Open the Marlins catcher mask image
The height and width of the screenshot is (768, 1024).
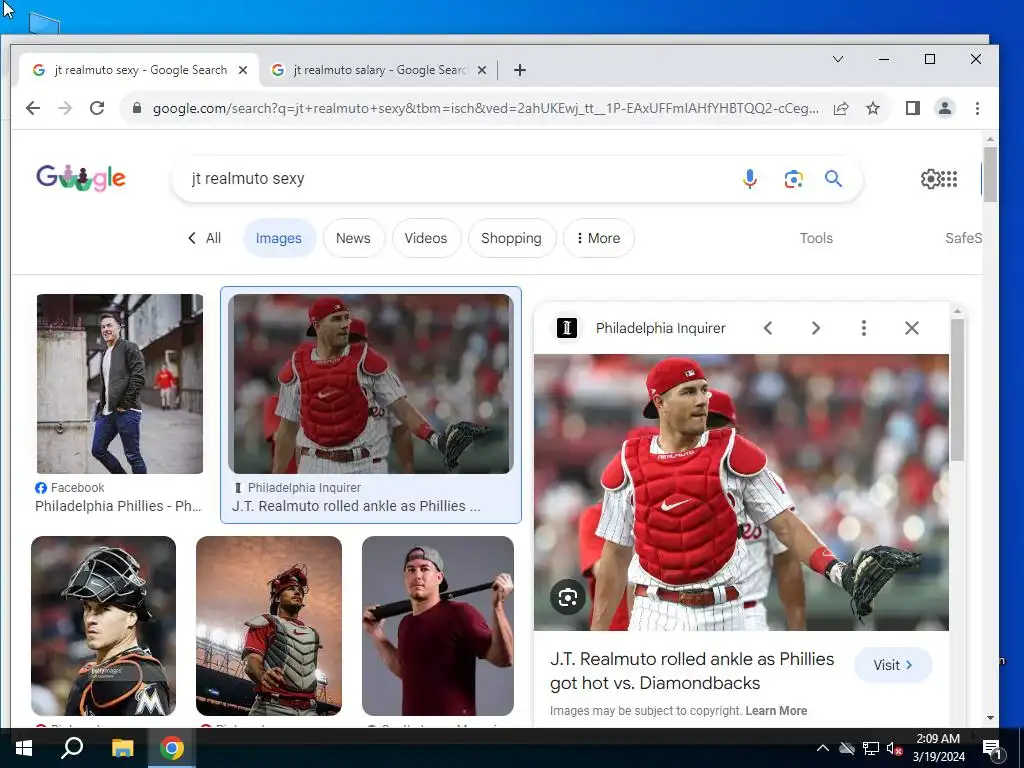[103, 626]
